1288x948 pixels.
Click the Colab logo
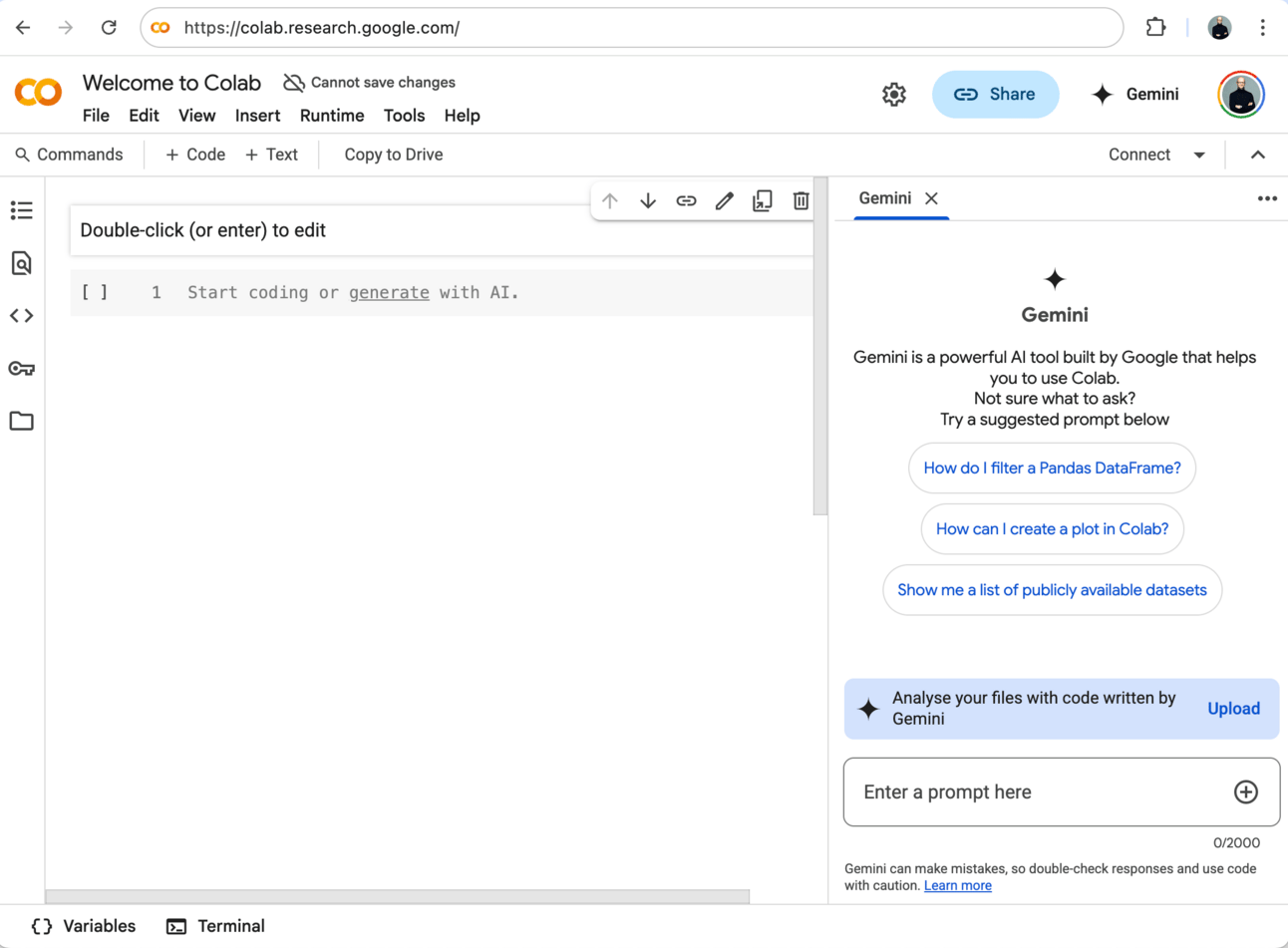39,93
